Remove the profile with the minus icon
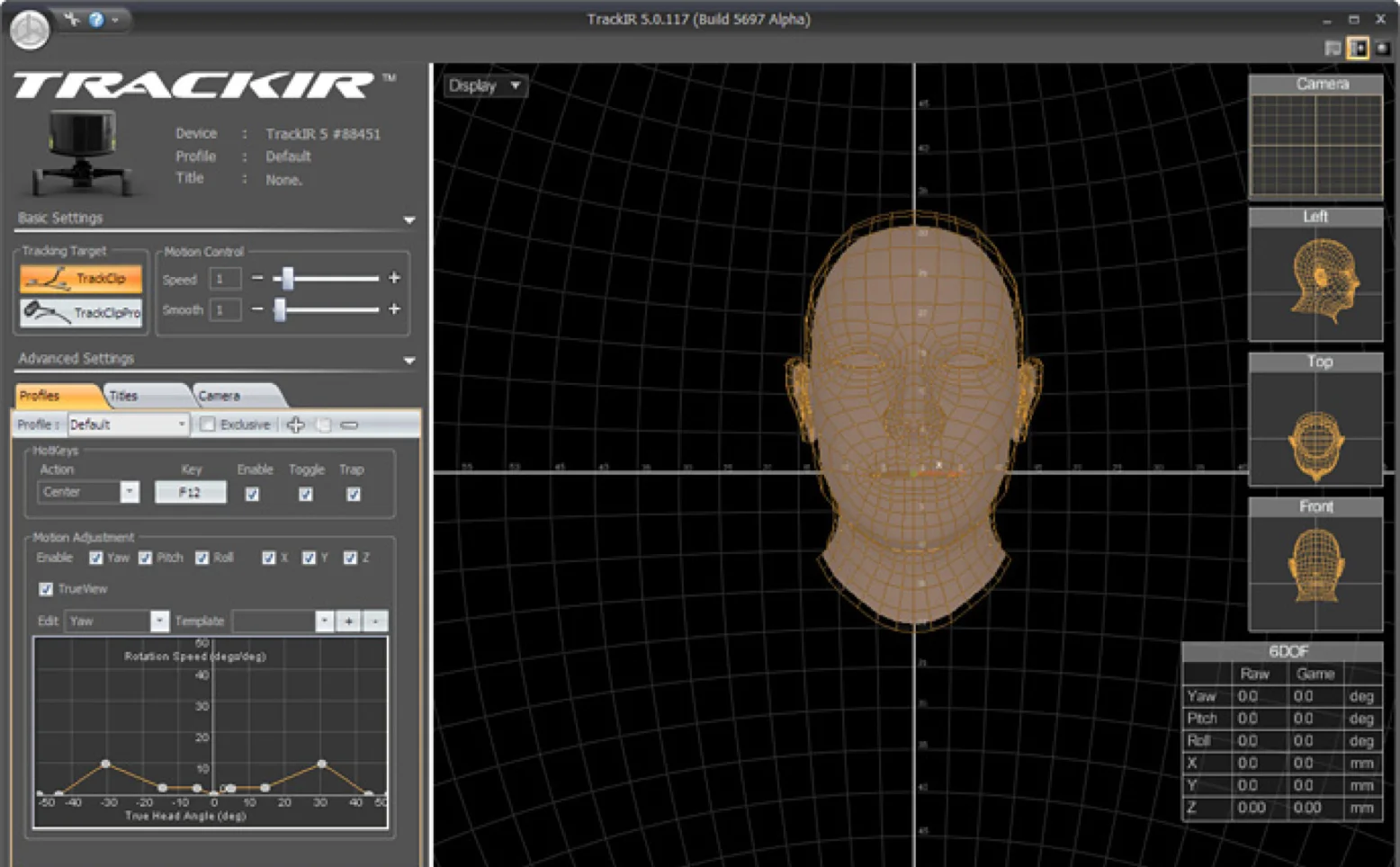This screenshot has width=1400, height=867. (350, 425)
